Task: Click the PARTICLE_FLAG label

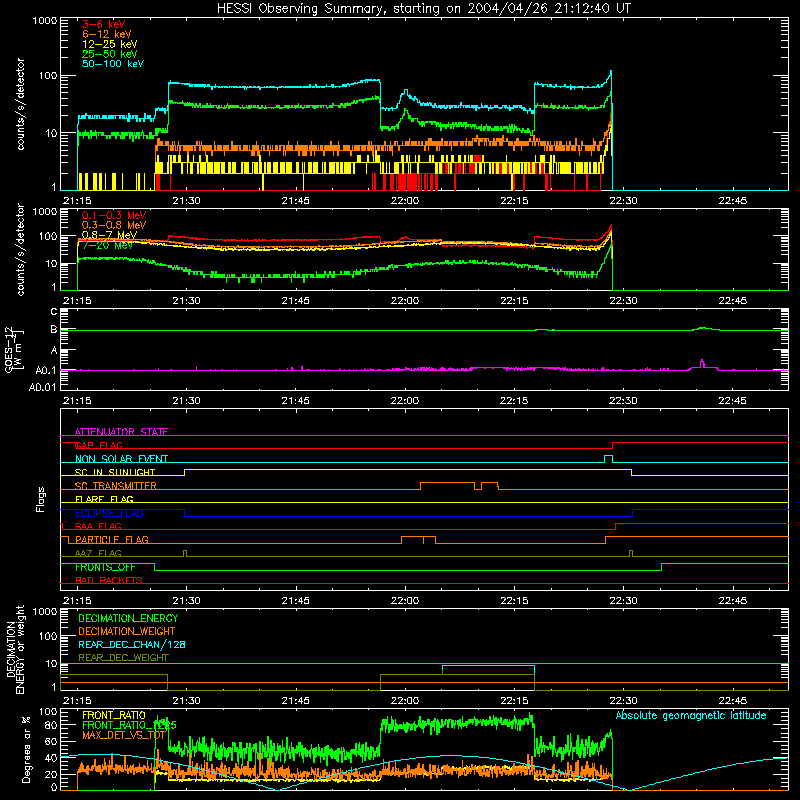Action: [112, 539]
